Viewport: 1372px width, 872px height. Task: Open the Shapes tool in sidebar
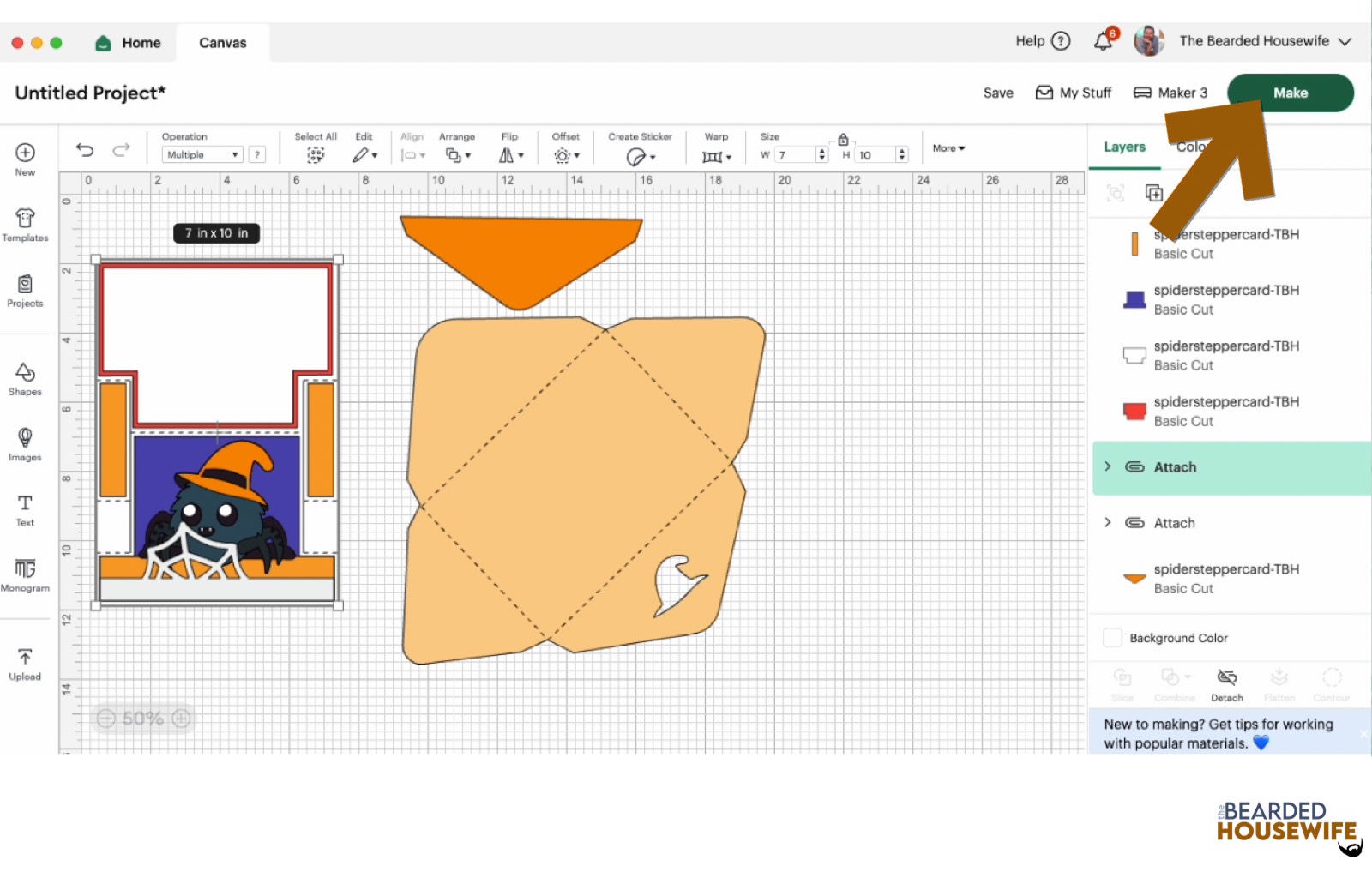(x=25, y=378)
